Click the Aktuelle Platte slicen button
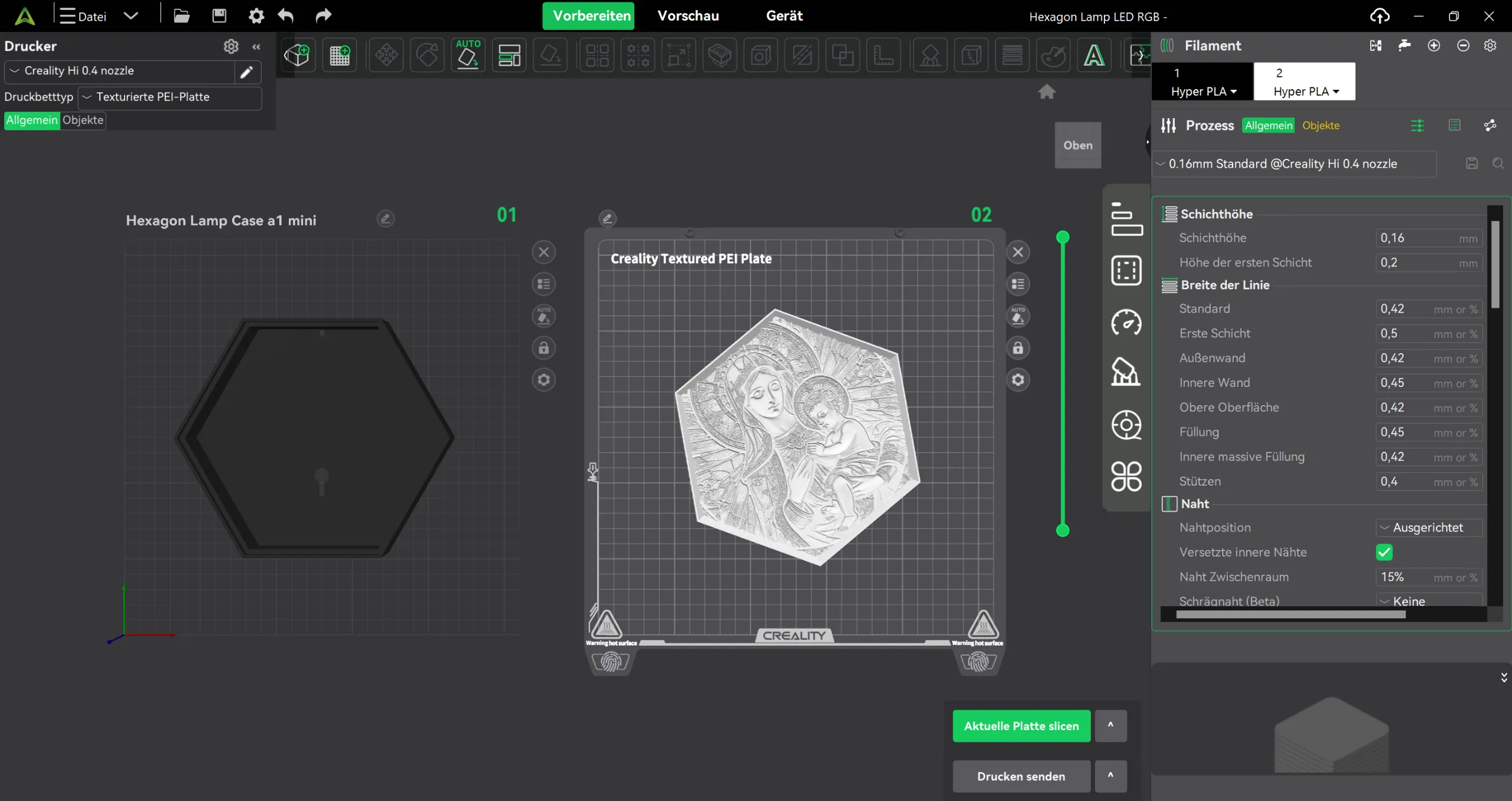 tap(1021, 726)
